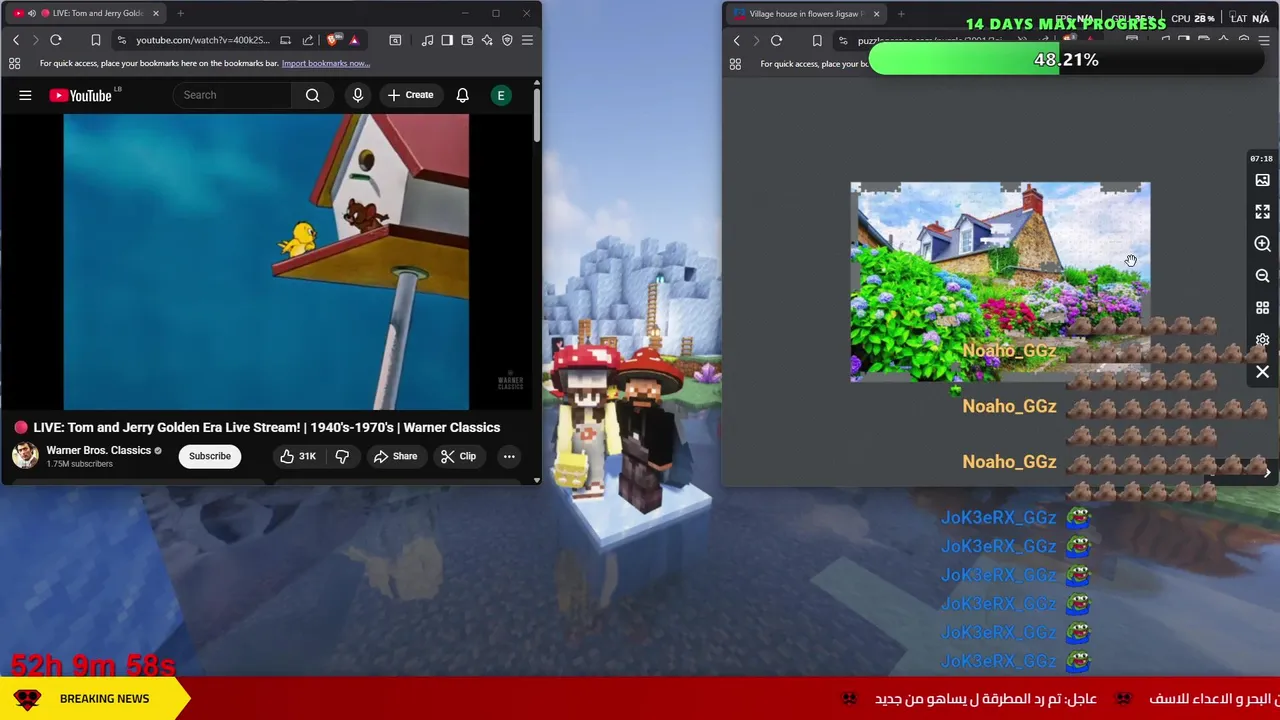Click the Tom and Jerry video player
This screenshot has width=1280, height=720.
point(266,262)
